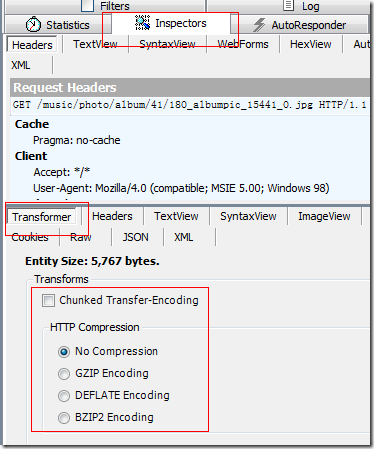
Task: Switch to HexView tab
Action: tap(311, 44)
